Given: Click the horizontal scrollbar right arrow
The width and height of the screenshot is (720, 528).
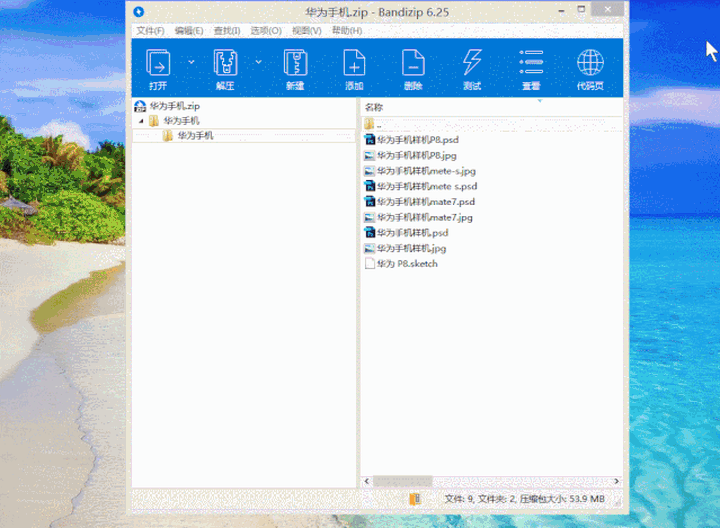Looking at the screenshot, I should point(616,481).
